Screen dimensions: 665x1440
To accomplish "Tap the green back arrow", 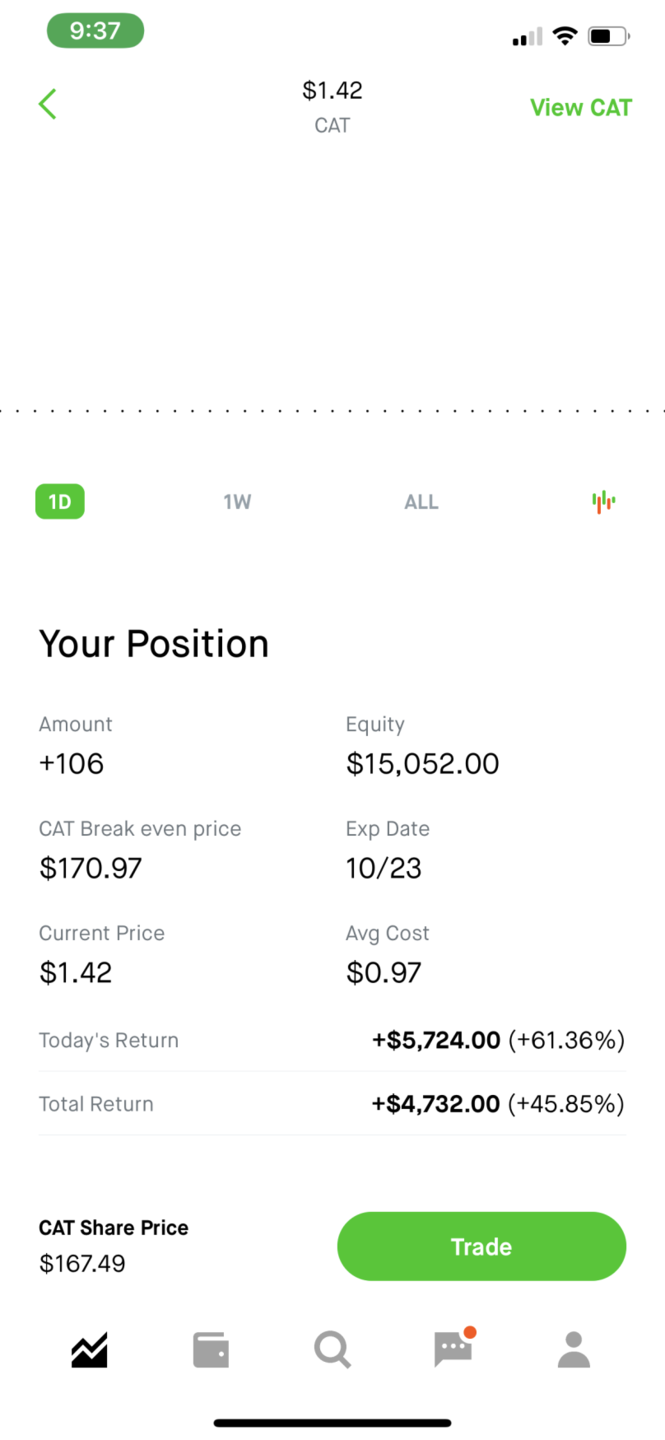I will [x=47, y=104].
